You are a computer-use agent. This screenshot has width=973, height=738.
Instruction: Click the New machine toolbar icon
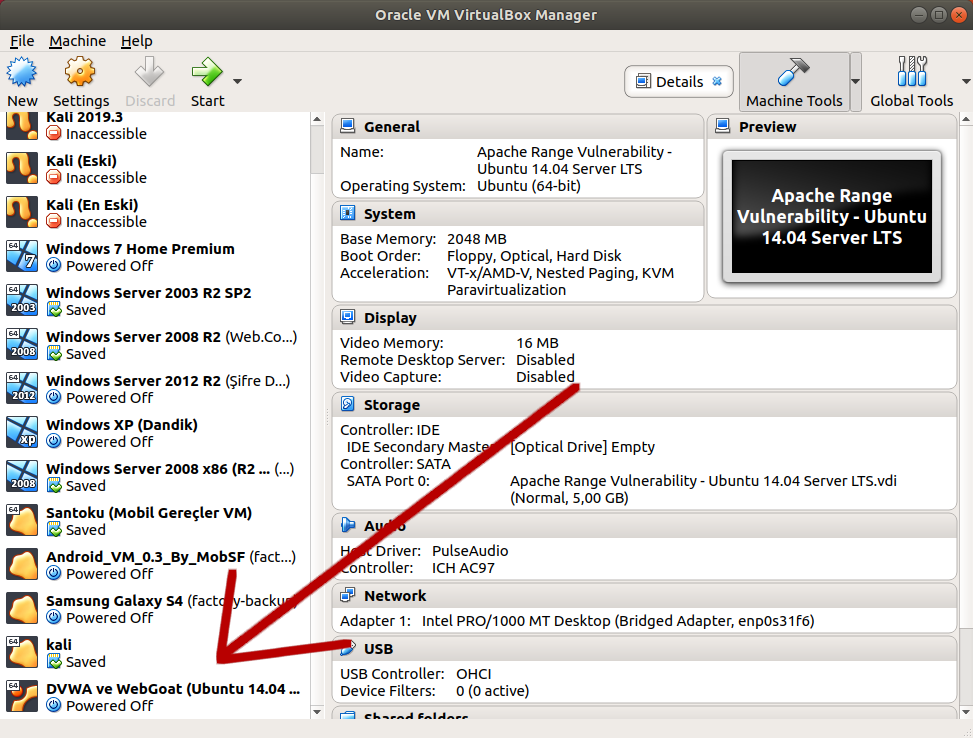(x=22, y=72)
